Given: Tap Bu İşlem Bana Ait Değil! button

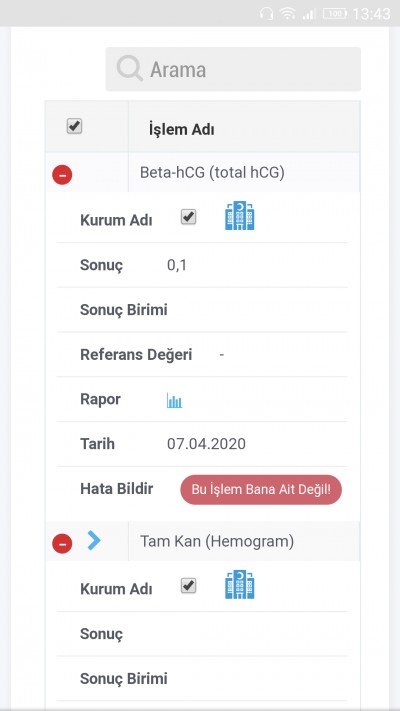Looking at the screenshot, I should tap(261, 490).
